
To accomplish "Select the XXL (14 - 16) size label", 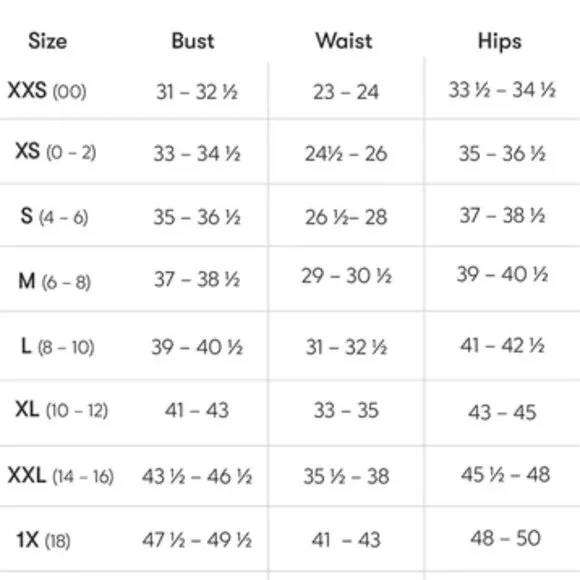I will 61,476.
